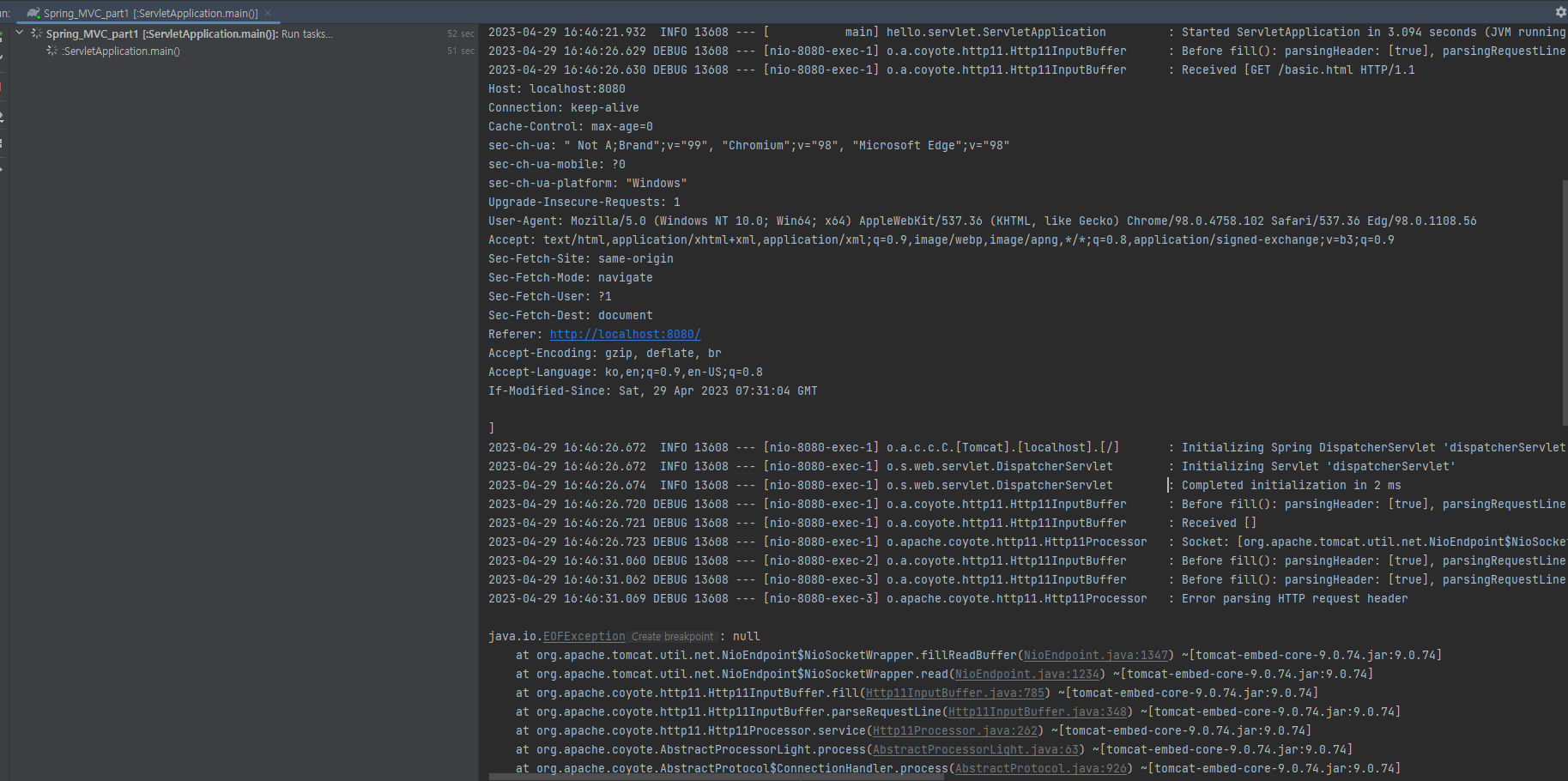
Task: Click 'Initializing Spring DispatcherServlet' log message
Action: pos(1373,447)
